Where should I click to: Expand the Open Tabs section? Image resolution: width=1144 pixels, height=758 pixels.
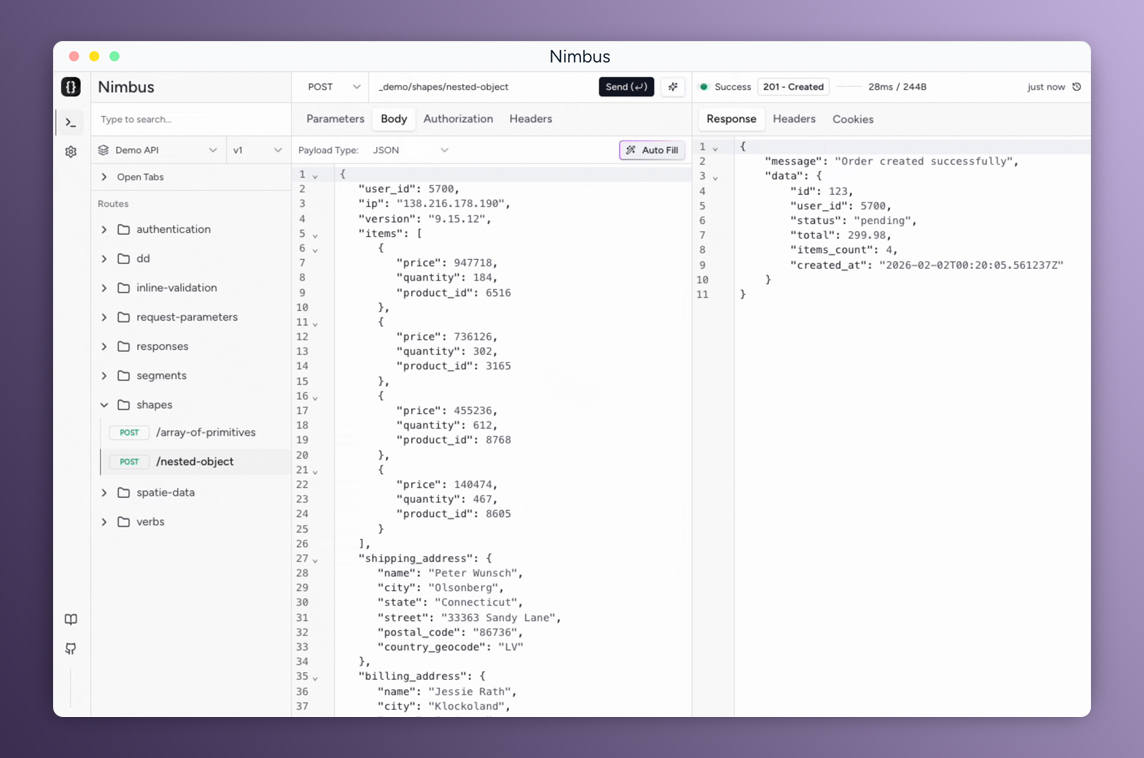(104, 177)
